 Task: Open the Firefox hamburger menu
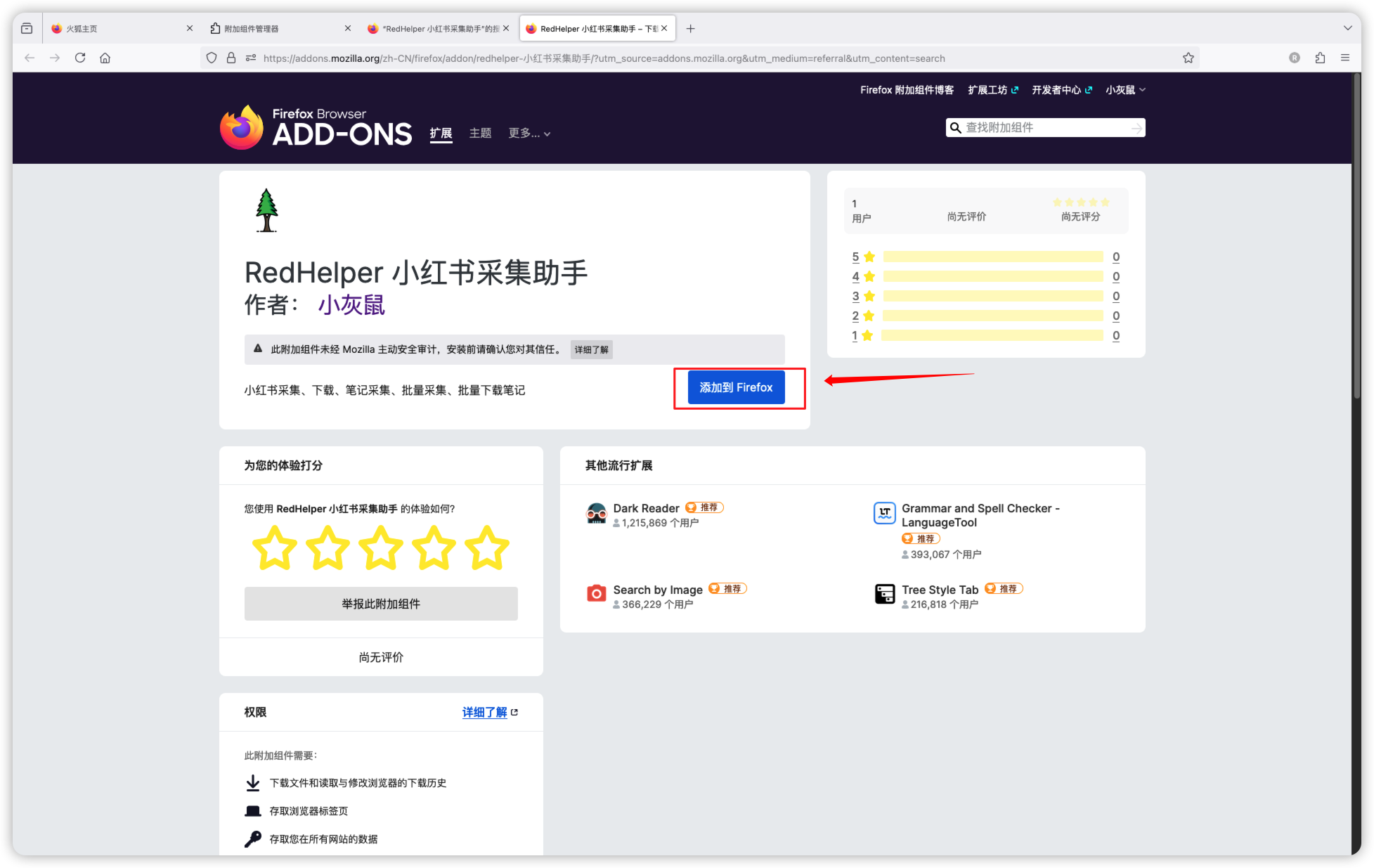pyautogui.click(x=1345, y=58)
